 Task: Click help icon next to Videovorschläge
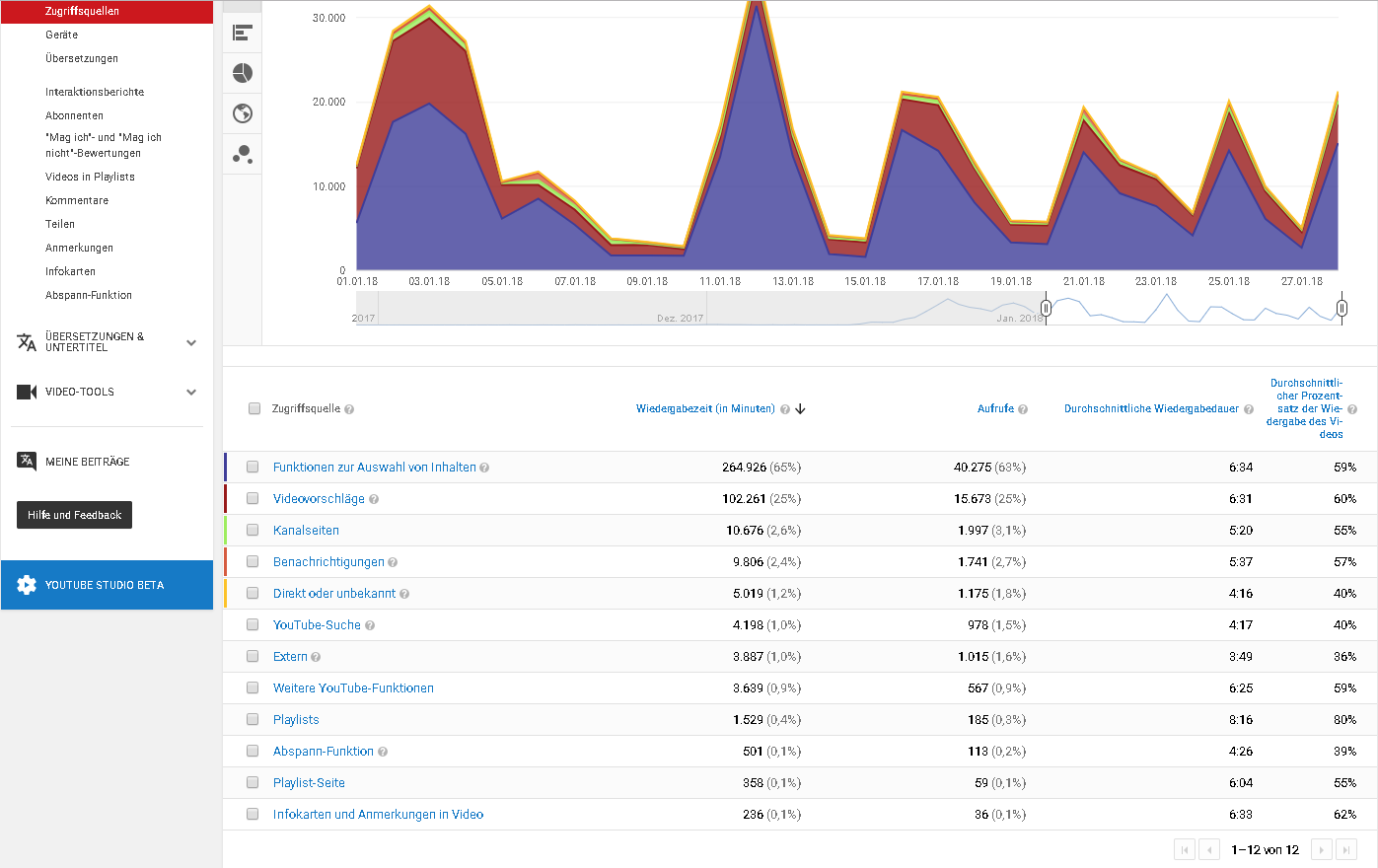click(x=374, y=499)
